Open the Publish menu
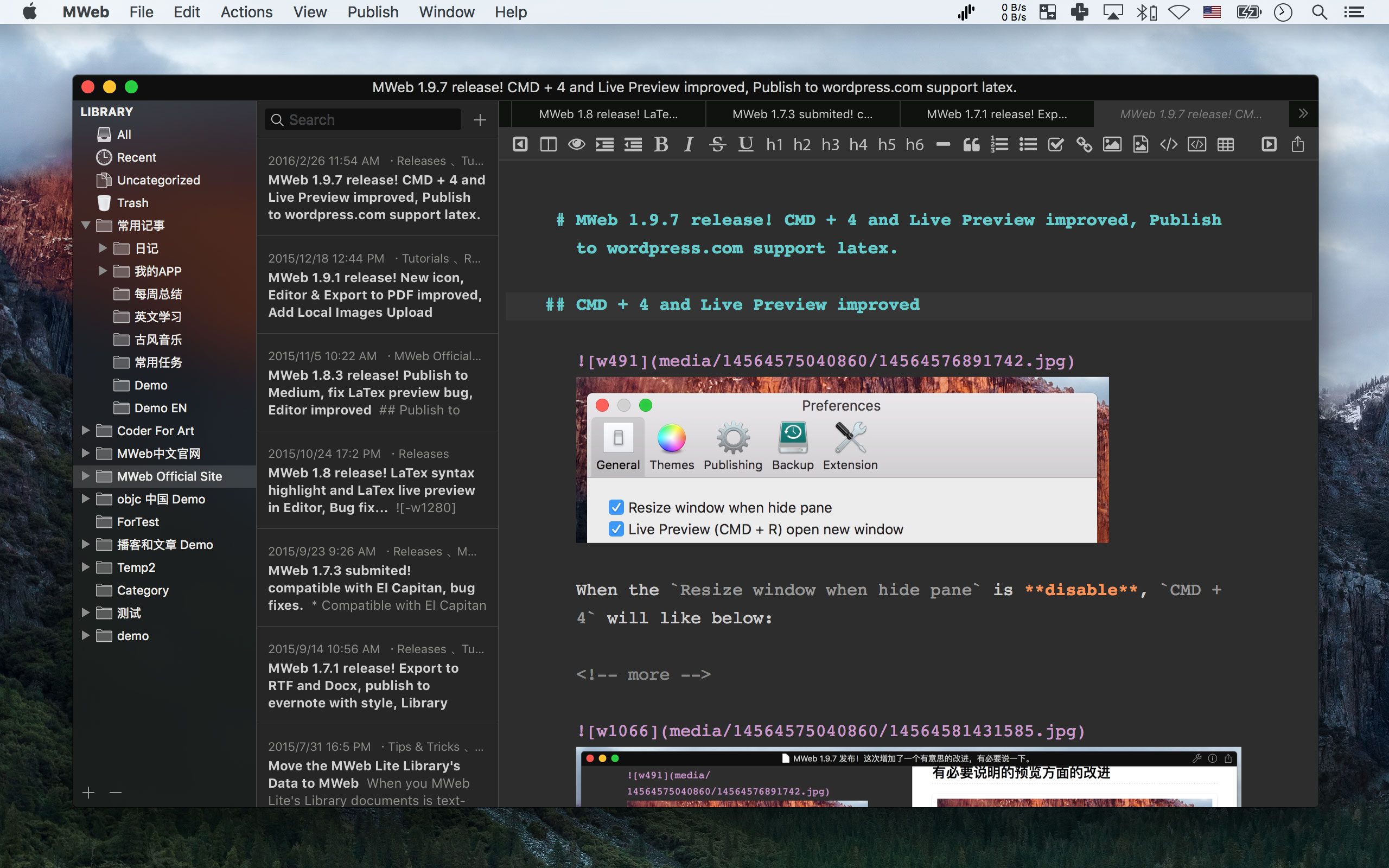The width and height of the screenshot is (1389, 868). coord(373,12)
